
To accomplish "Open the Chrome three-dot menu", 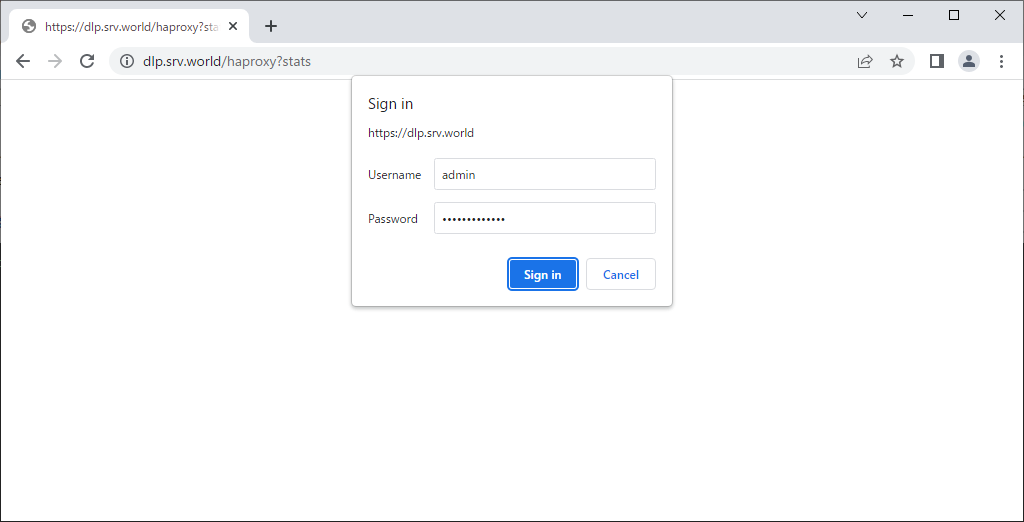I will pyautogui.click(x=1001, y=61).
